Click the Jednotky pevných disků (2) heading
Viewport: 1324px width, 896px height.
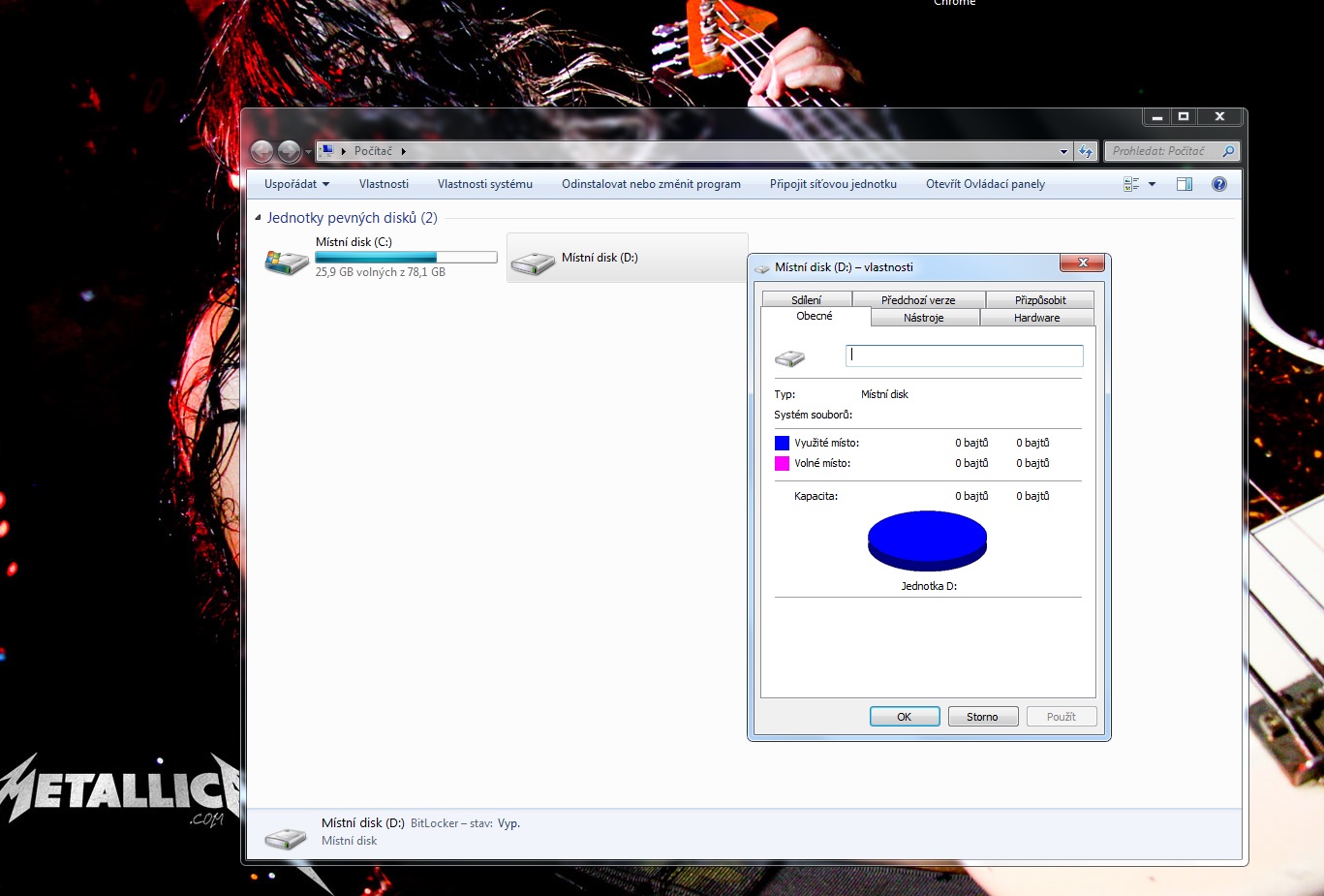pyautogui.click(x=353, y=218)
